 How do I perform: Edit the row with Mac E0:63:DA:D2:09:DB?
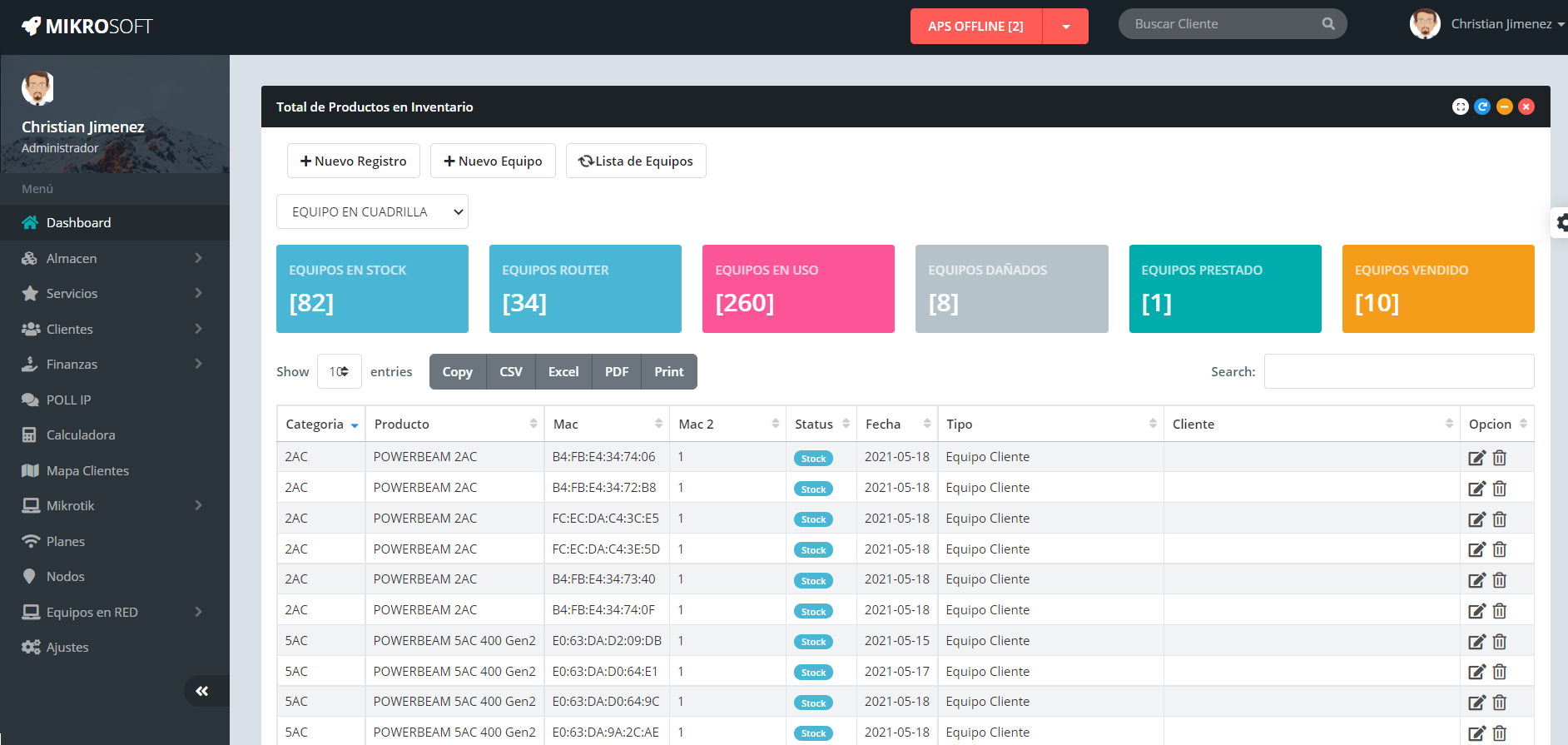1476,642
